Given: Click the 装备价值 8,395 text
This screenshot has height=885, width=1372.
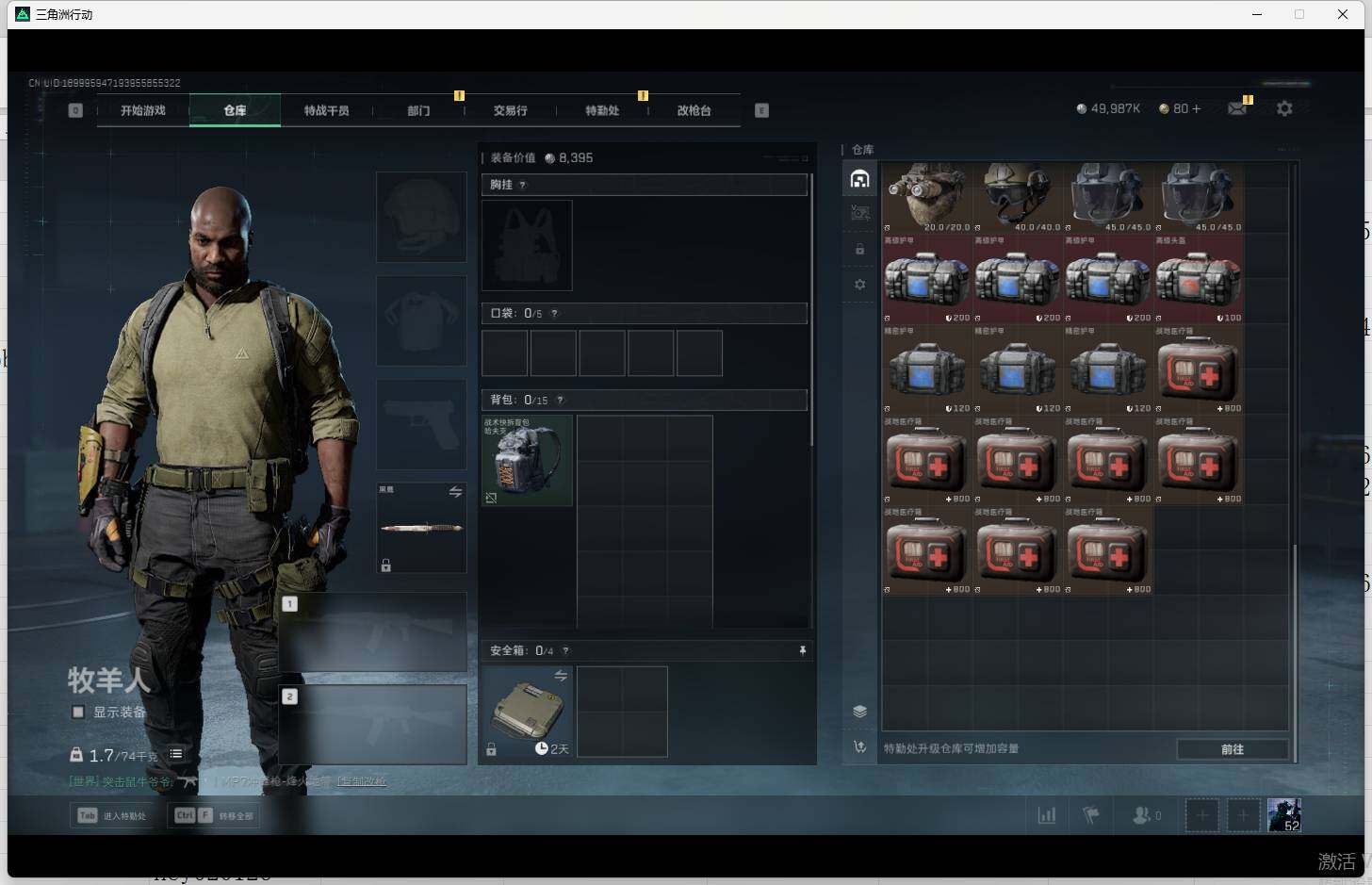Looking at the screenshot, I should point(542,157).
